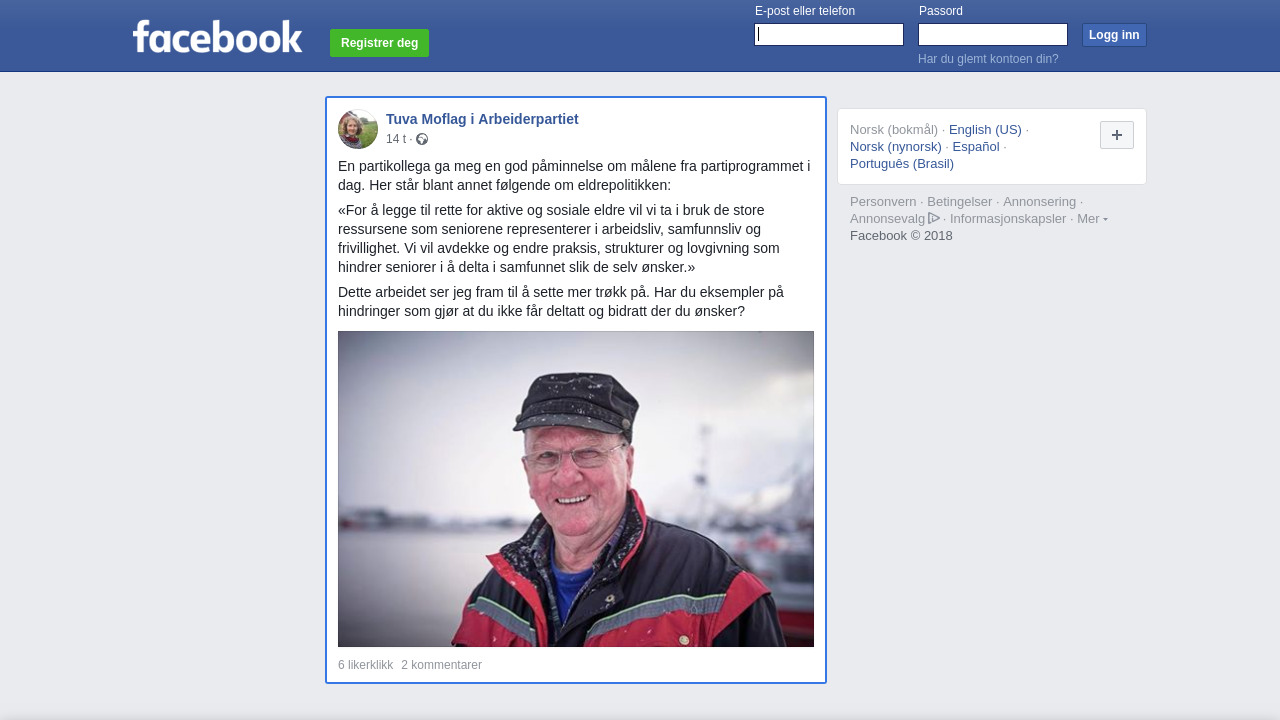This screenshot has width=1280, height=720.
Task: Click the plus button for more languages
Action: click(1117, 135)
